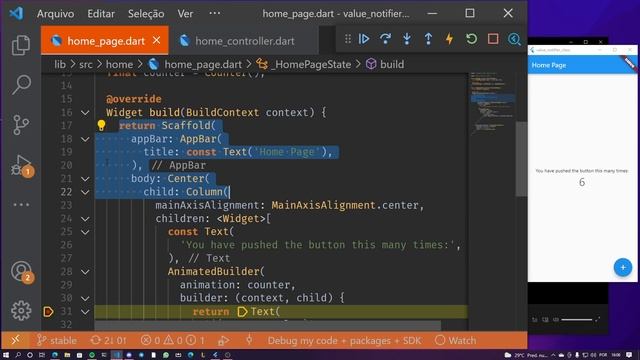640x360 pixels.
Task: Click the code minimap highlighted region
Action: coord(492,98)
